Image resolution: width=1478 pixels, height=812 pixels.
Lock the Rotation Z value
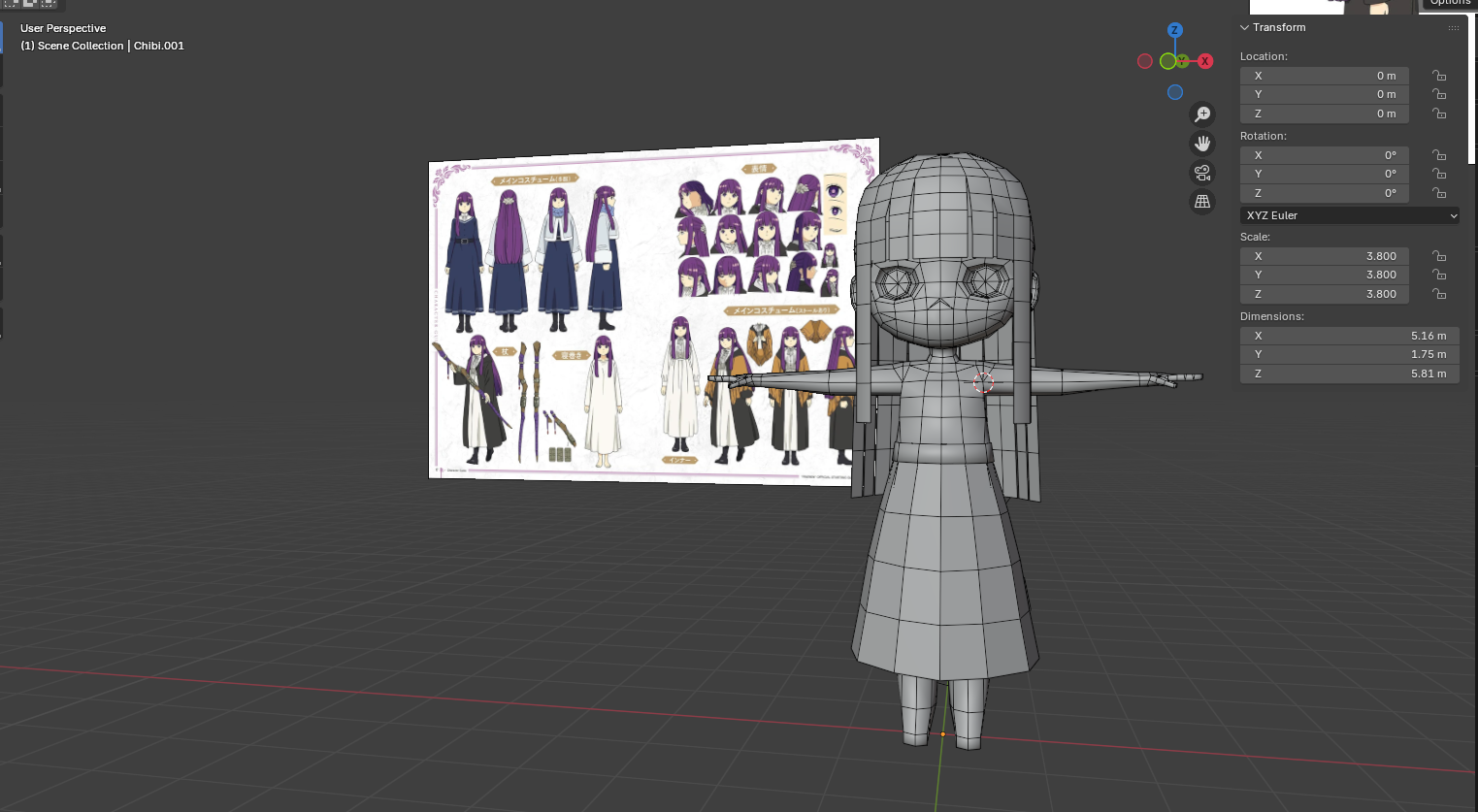pyautogui.click(x=1439, y=193)
